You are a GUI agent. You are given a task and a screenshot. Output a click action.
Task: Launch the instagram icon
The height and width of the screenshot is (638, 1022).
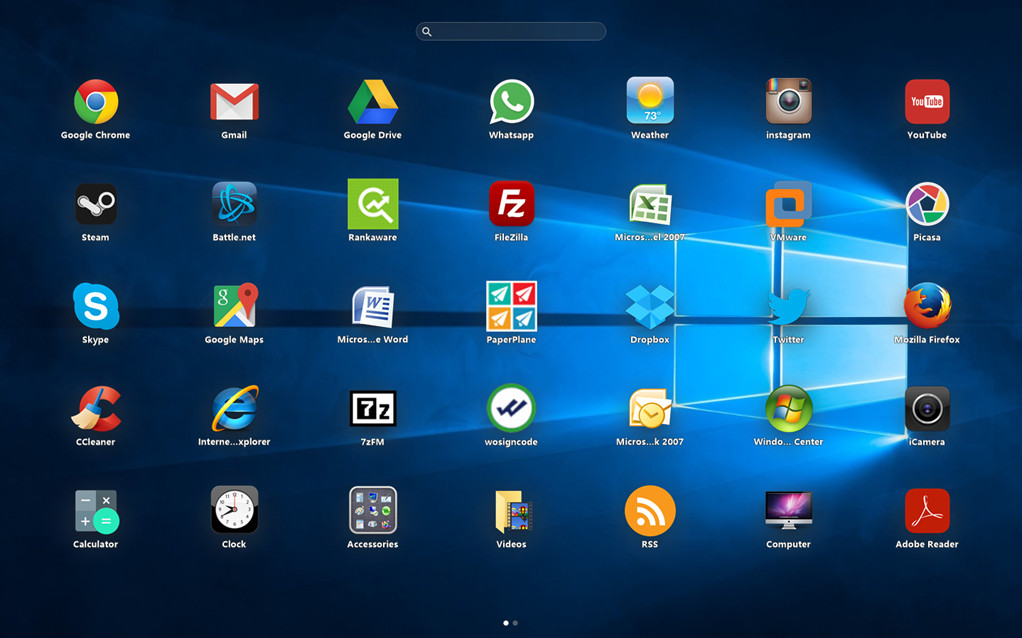tap(789, 101)
